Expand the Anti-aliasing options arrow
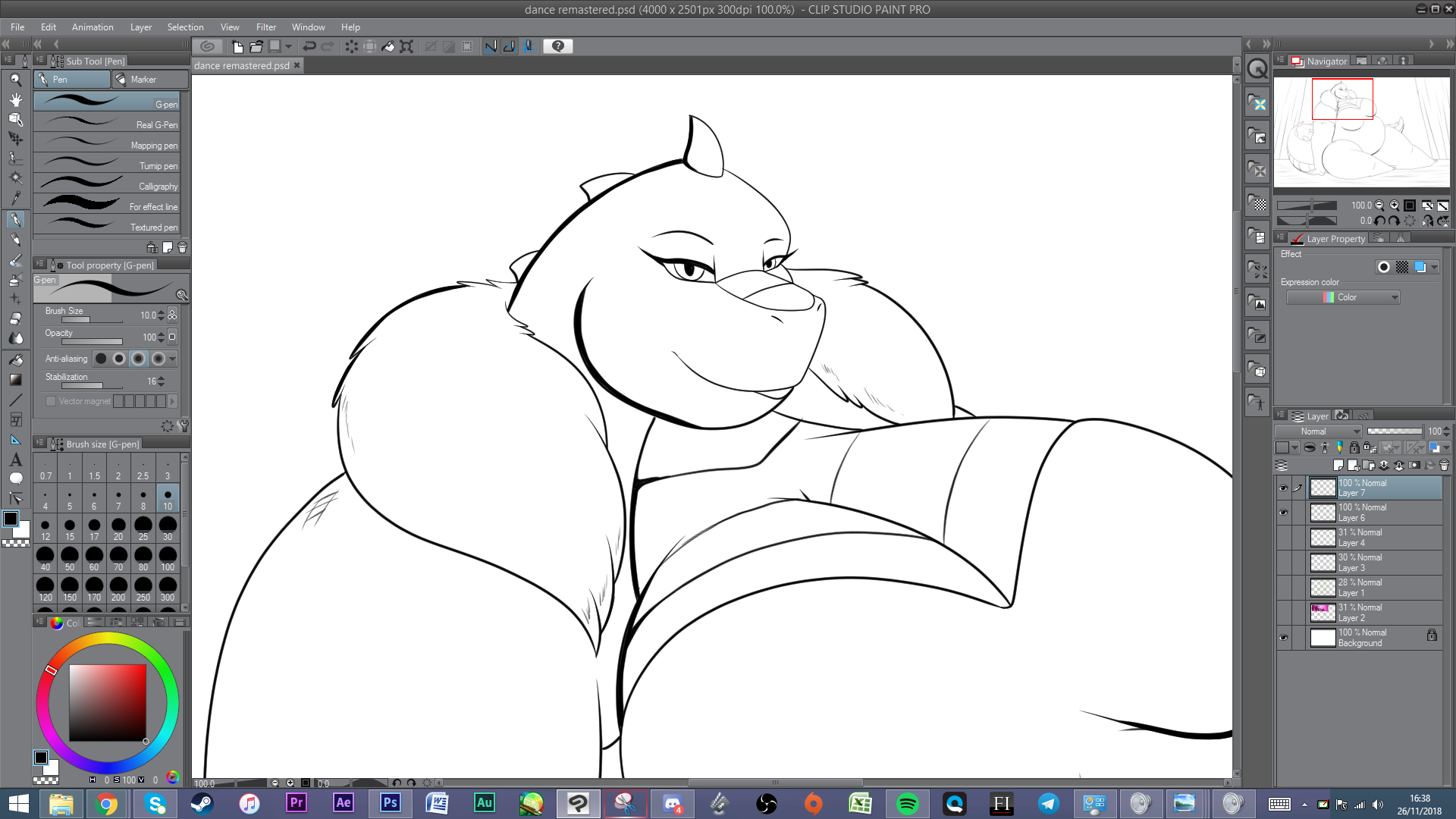The image size is (1456, 819). tap(173, 359)
